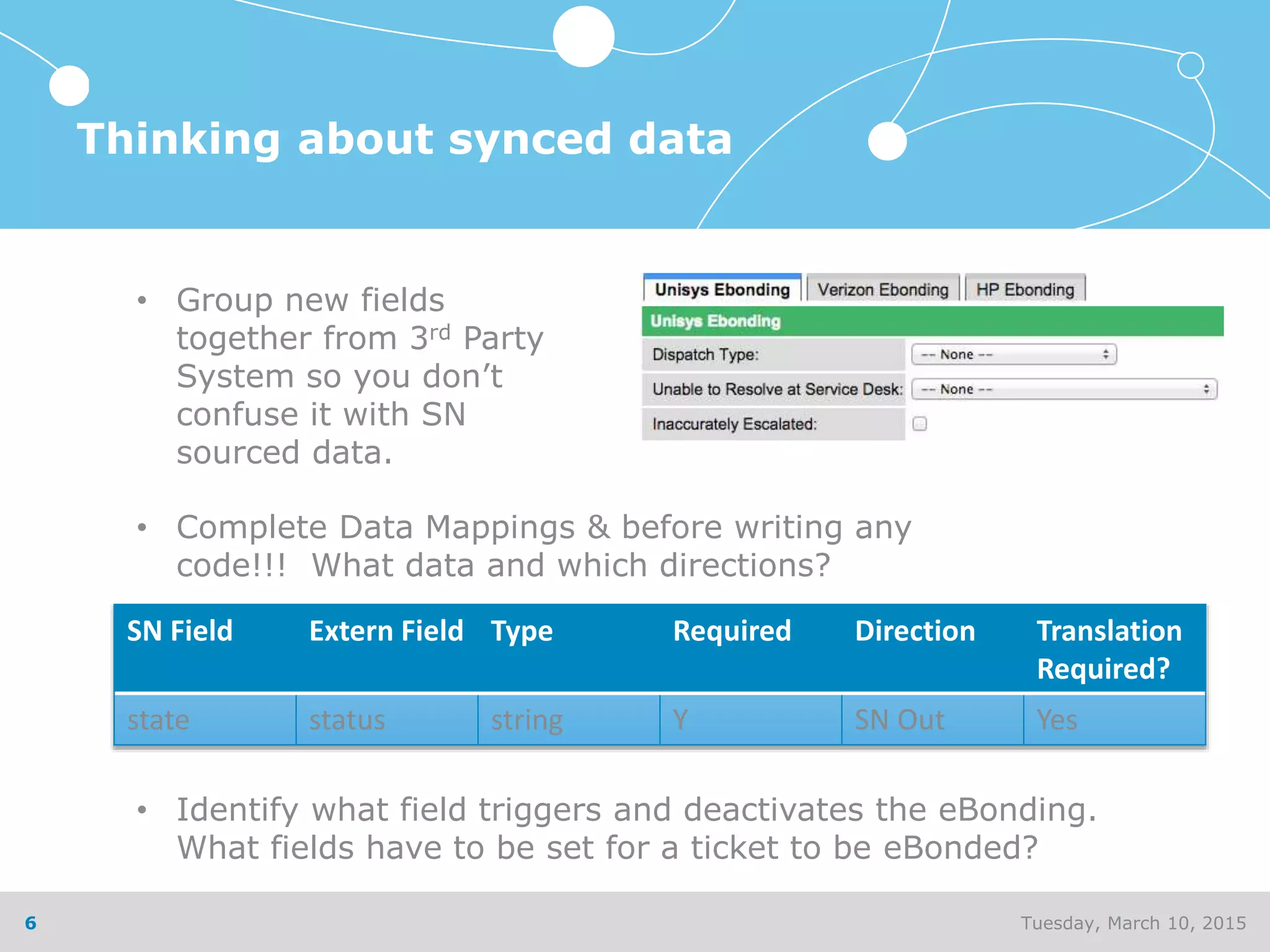
Task: Click the large white circle at top
Action: 584,37
